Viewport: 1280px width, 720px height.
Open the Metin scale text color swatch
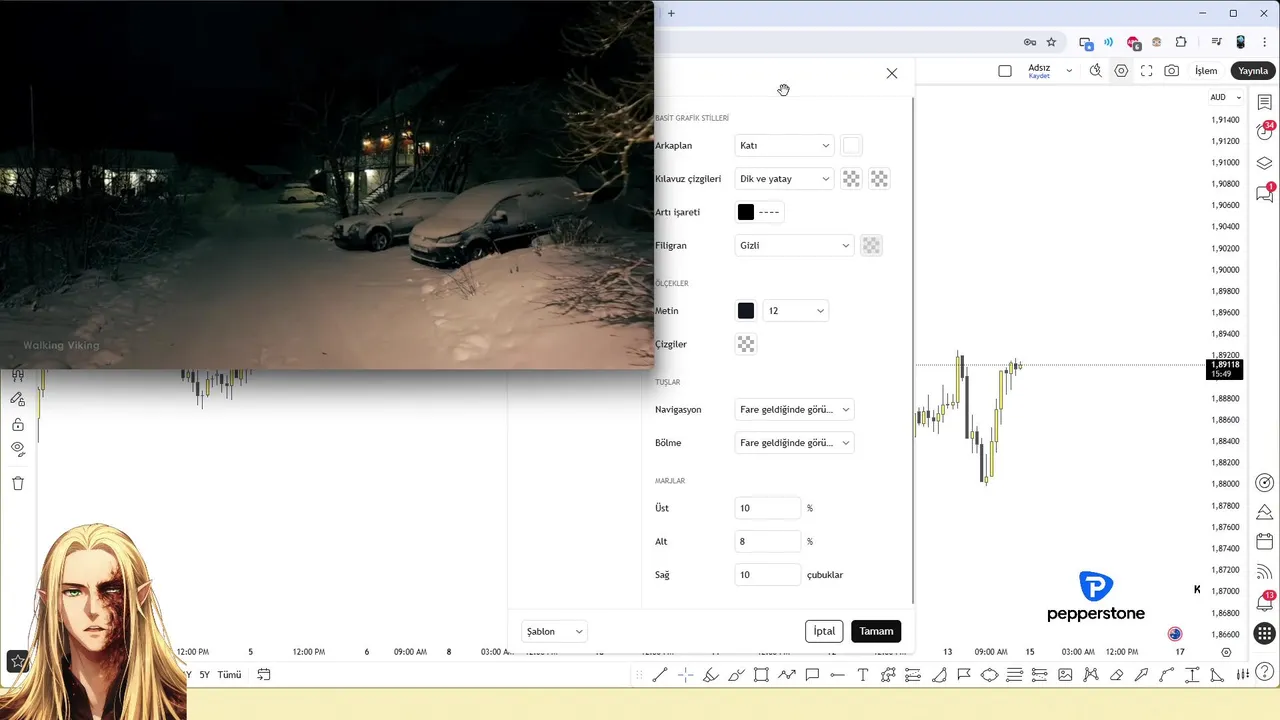(746, 311)
